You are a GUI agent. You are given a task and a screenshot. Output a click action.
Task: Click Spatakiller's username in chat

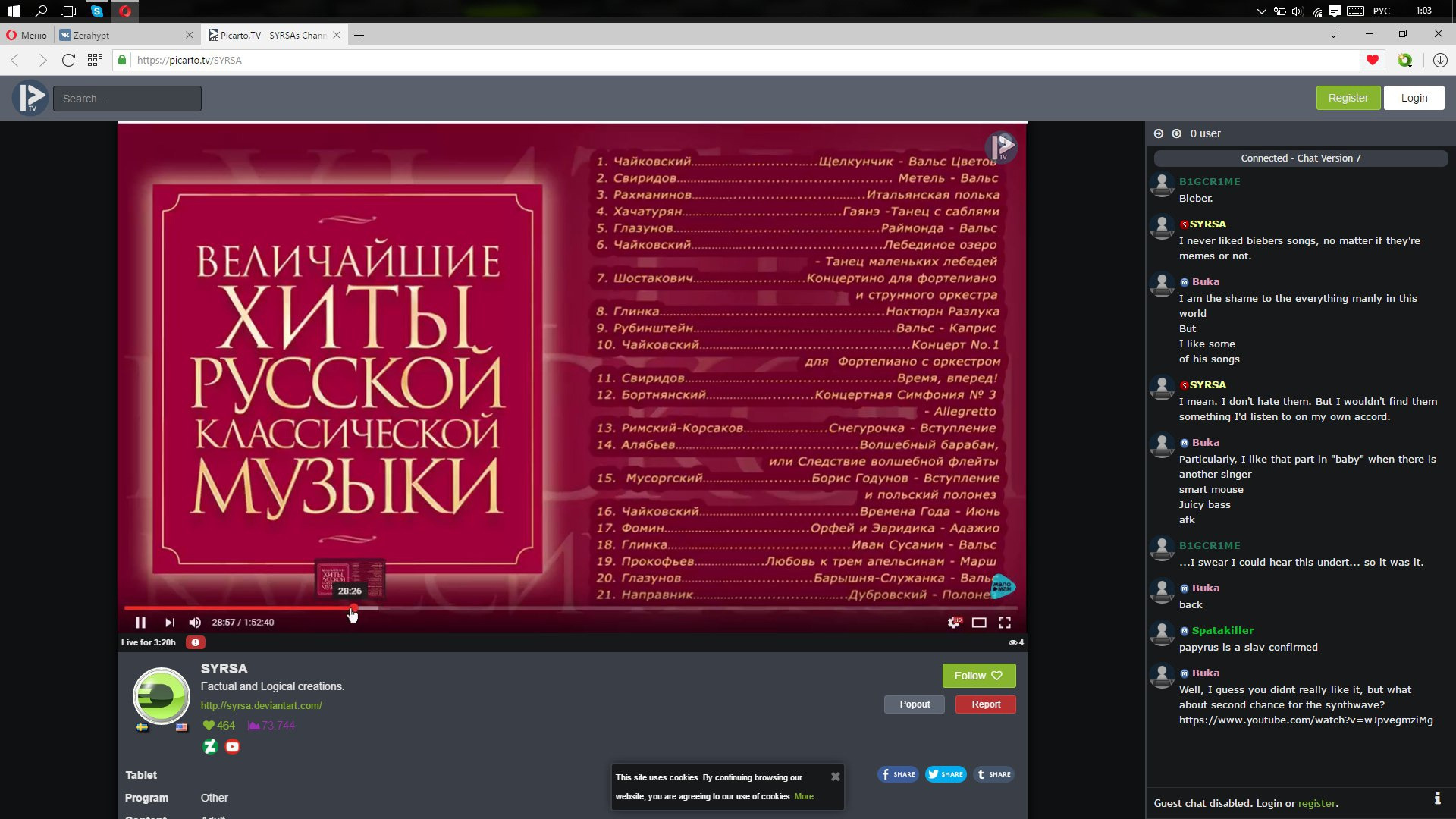1222,630
